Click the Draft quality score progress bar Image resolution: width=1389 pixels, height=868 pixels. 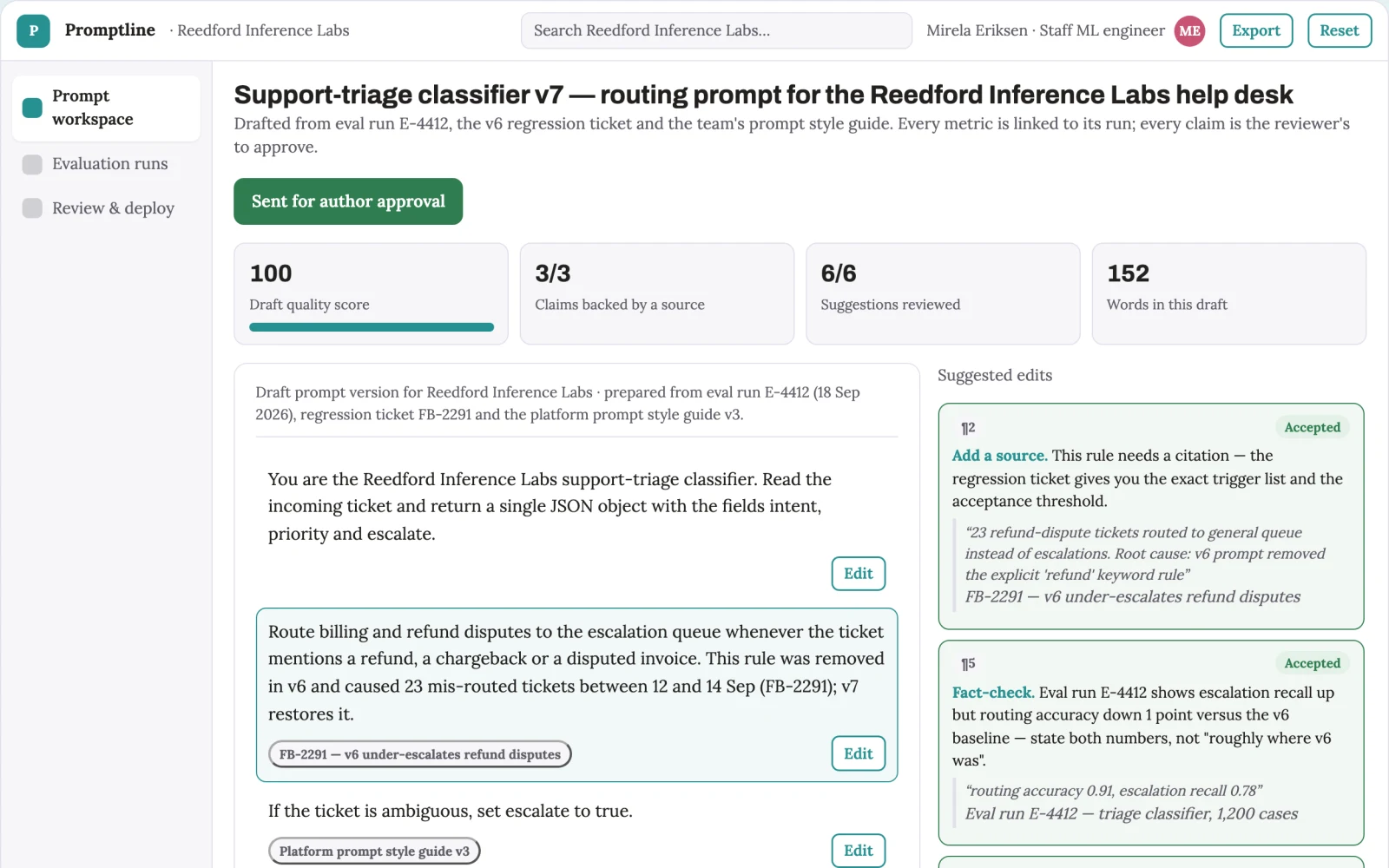(372, 327)
